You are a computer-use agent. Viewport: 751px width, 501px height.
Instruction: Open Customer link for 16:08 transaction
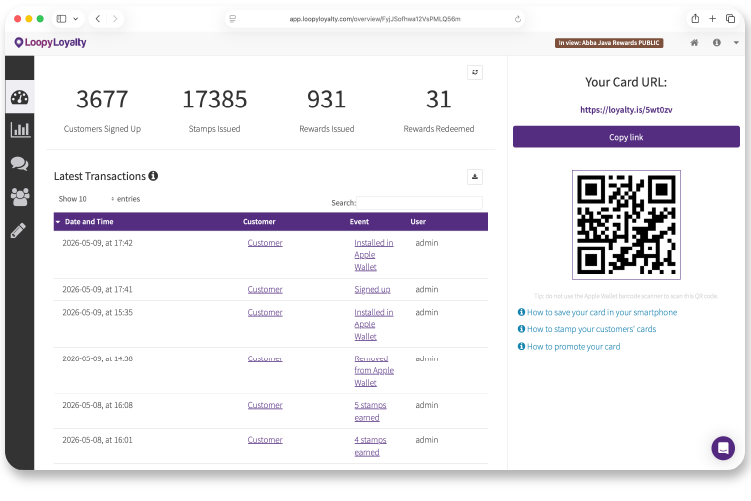click(x=265, y=405)
